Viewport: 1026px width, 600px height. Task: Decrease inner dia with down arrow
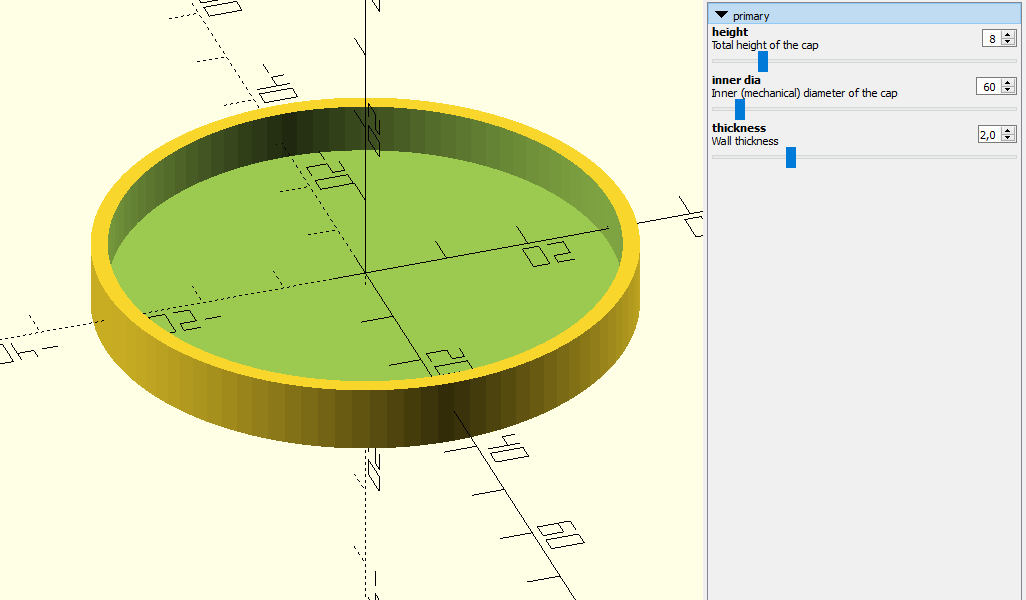1008,90
